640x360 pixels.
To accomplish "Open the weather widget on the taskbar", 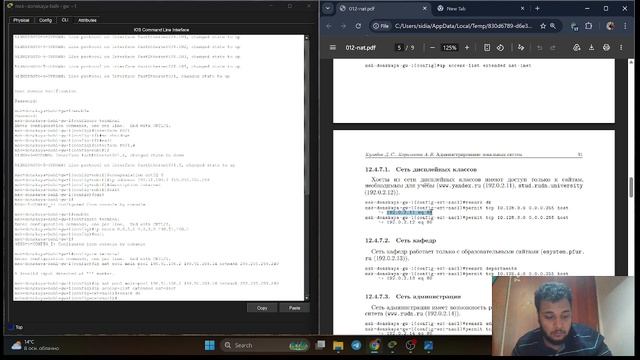I will click(x=35, y=345).
